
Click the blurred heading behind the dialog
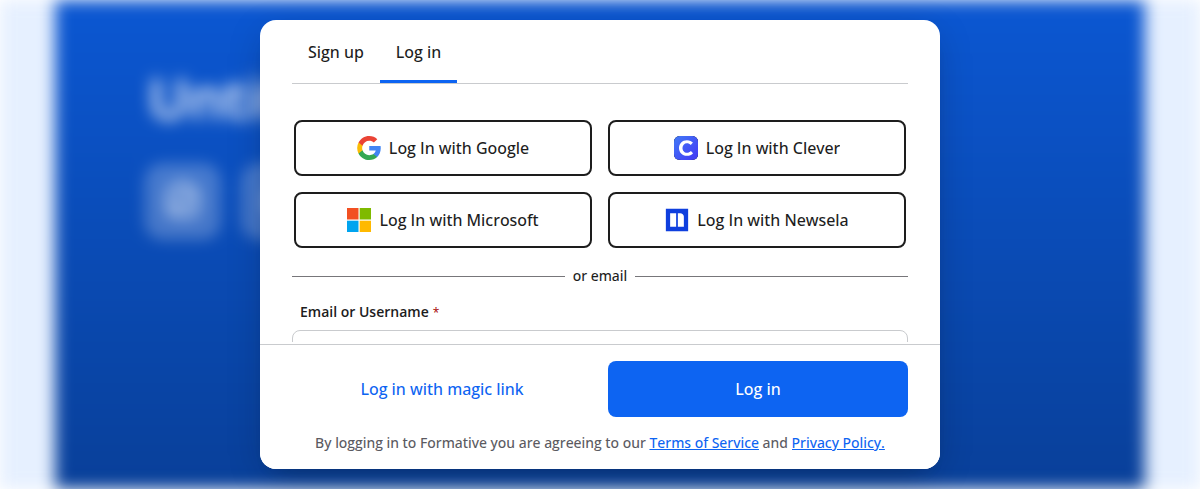(200, 100)
